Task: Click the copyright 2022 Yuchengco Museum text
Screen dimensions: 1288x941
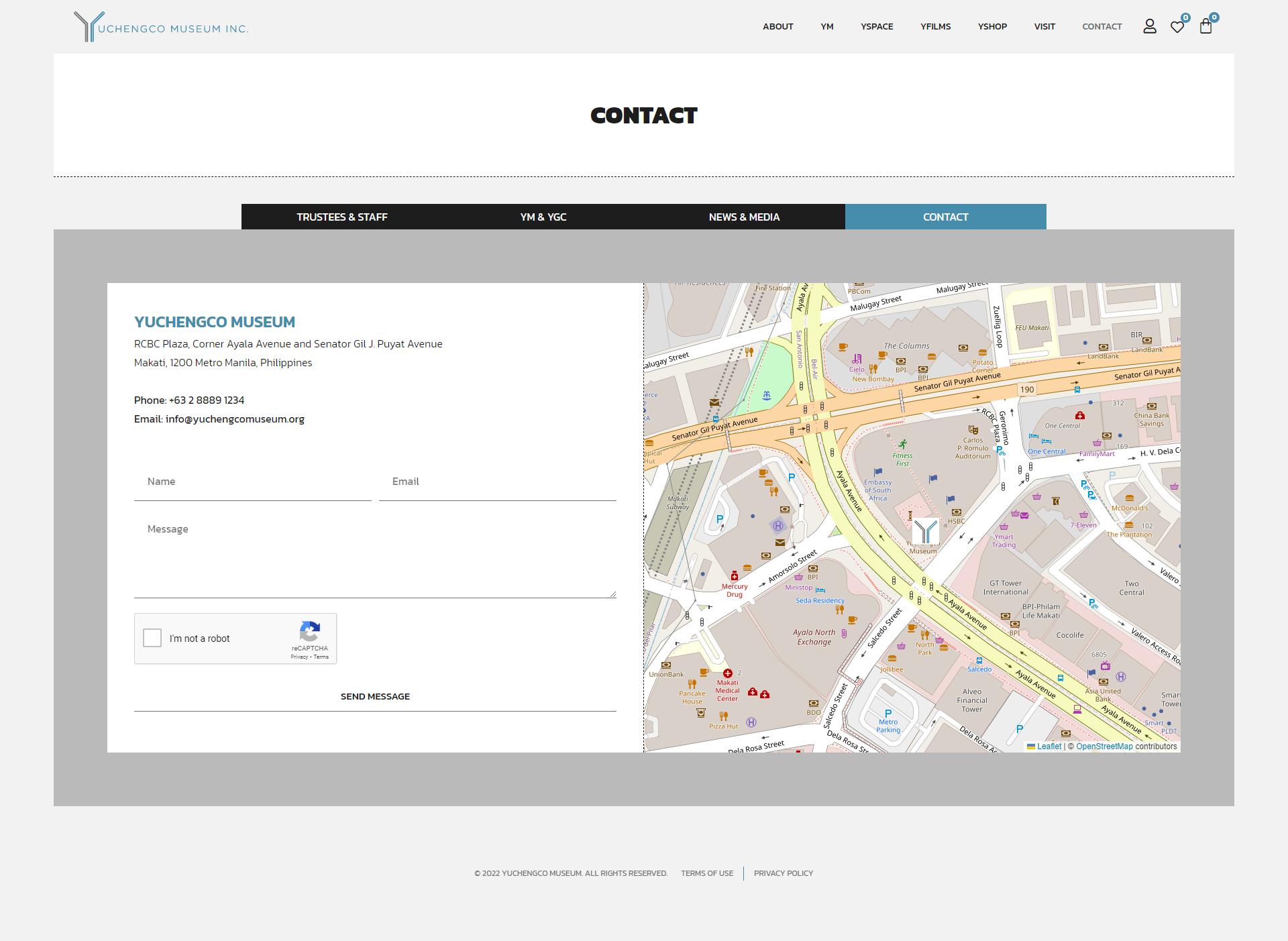Action: (x=571, y=873)
